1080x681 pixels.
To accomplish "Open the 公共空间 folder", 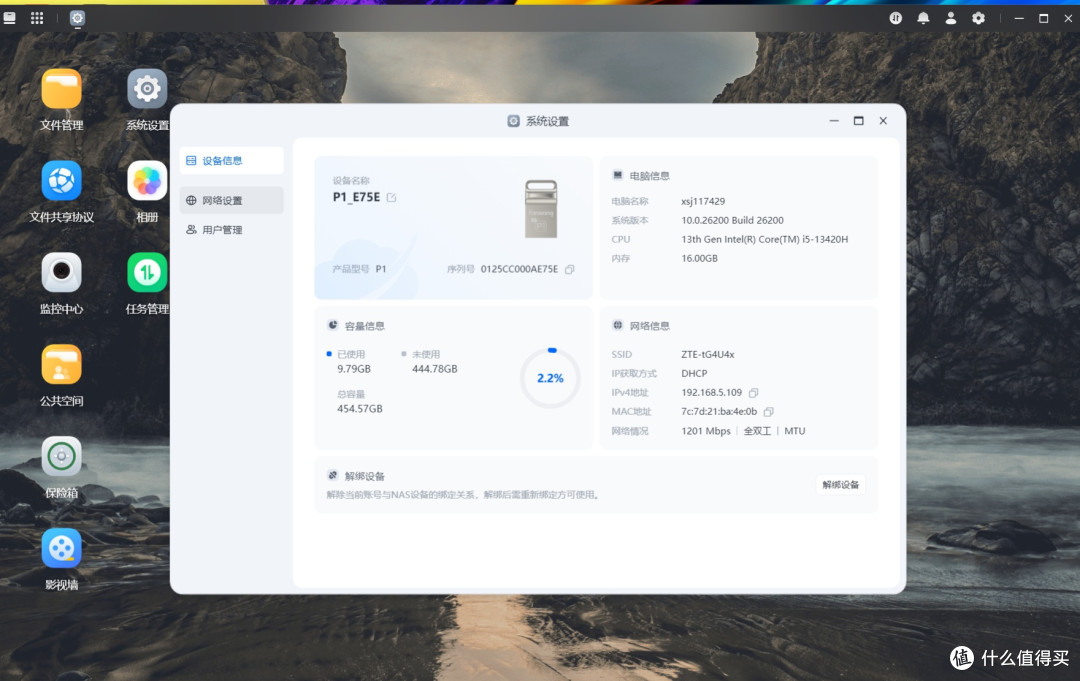I will pyautogui.click(x=61, y=365).
